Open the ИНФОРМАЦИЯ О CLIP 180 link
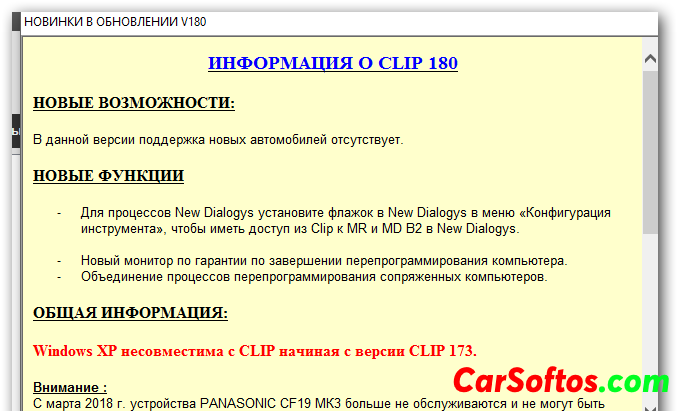 (x=332, y=63)
